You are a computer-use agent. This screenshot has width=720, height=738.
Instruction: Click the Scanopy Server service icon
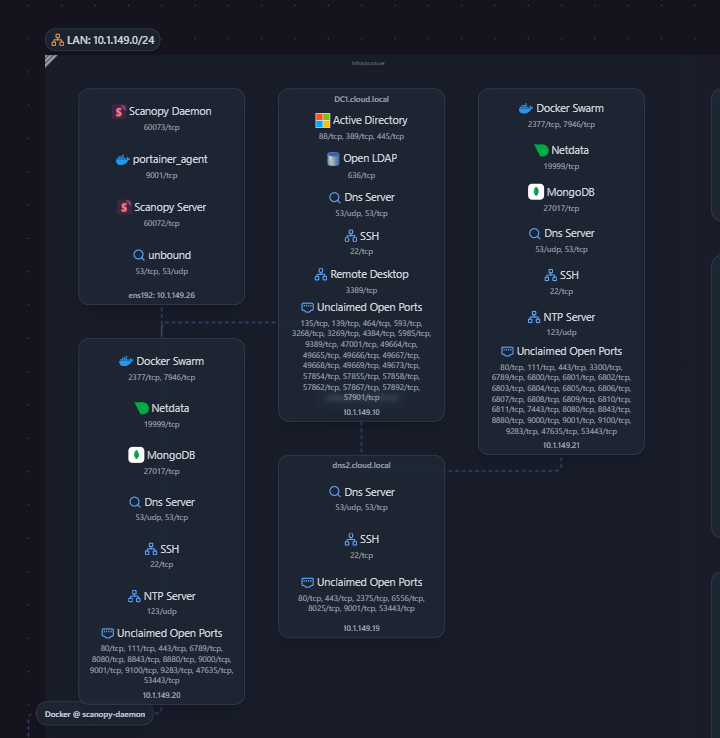click(x=125, y=207)
